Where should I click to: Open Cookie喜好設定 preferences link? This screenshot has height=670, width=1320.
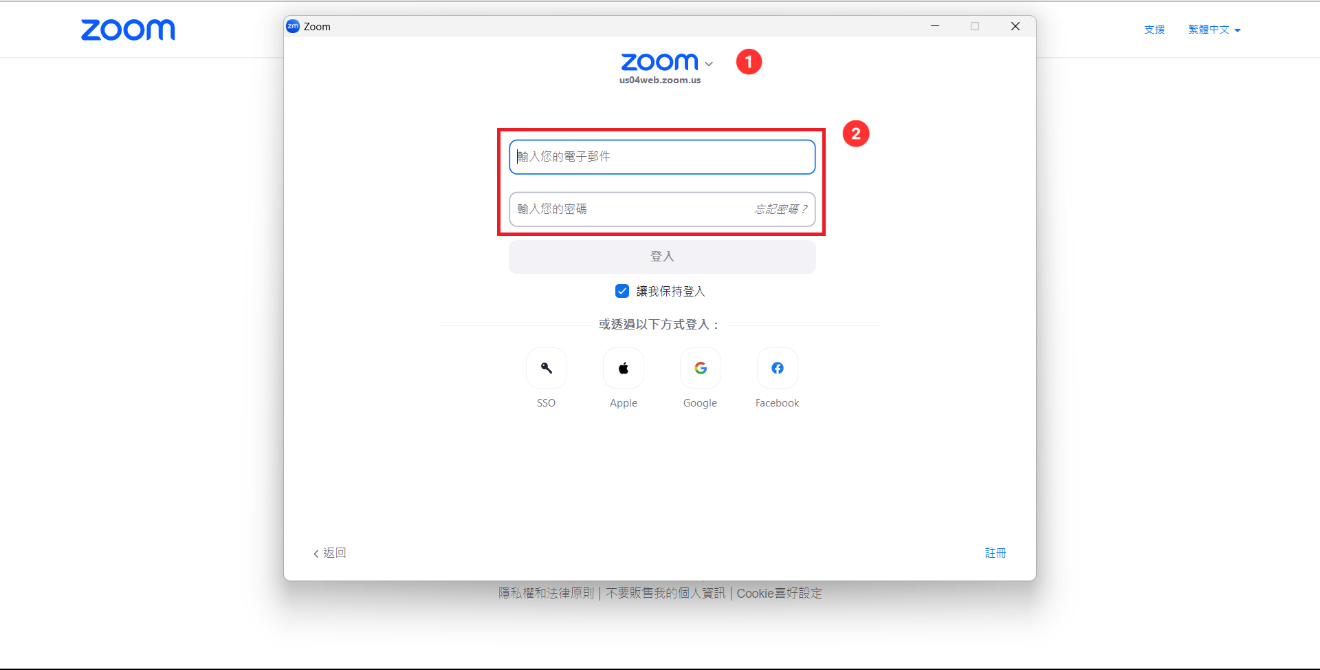pos(779,593)
